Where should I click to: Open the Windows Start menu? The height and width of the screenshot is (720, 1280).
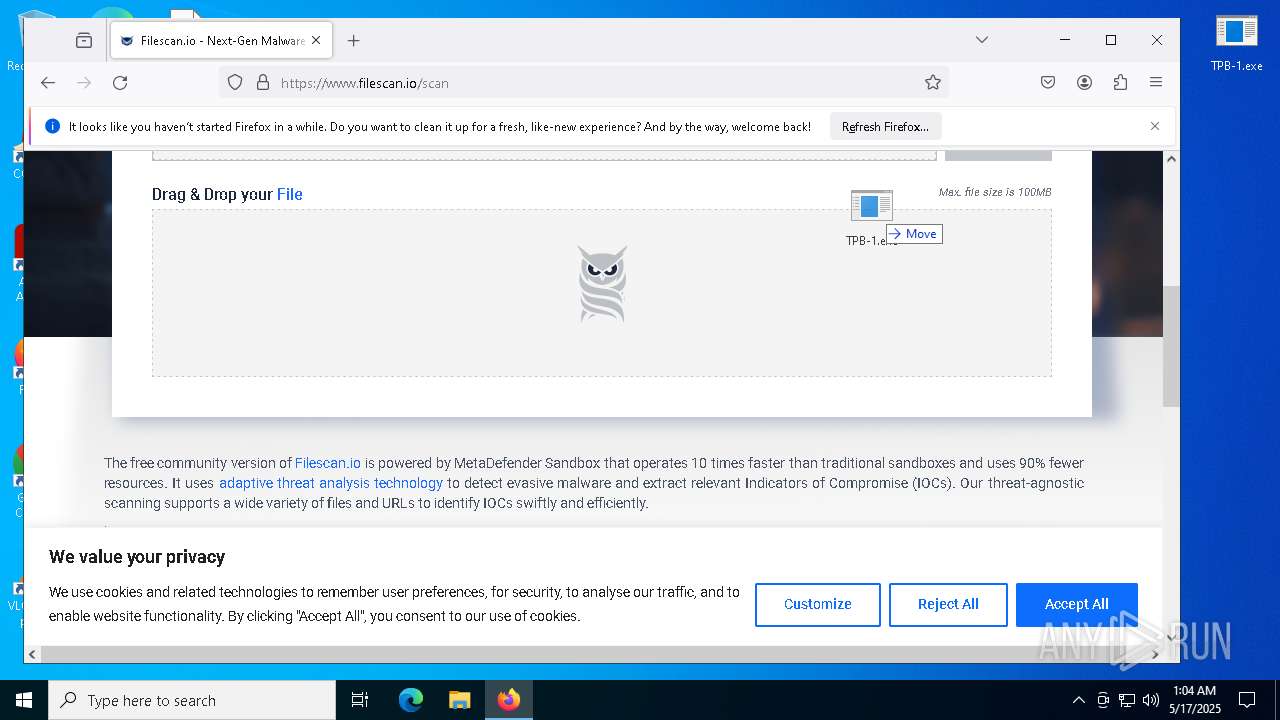tap(24, 700)
